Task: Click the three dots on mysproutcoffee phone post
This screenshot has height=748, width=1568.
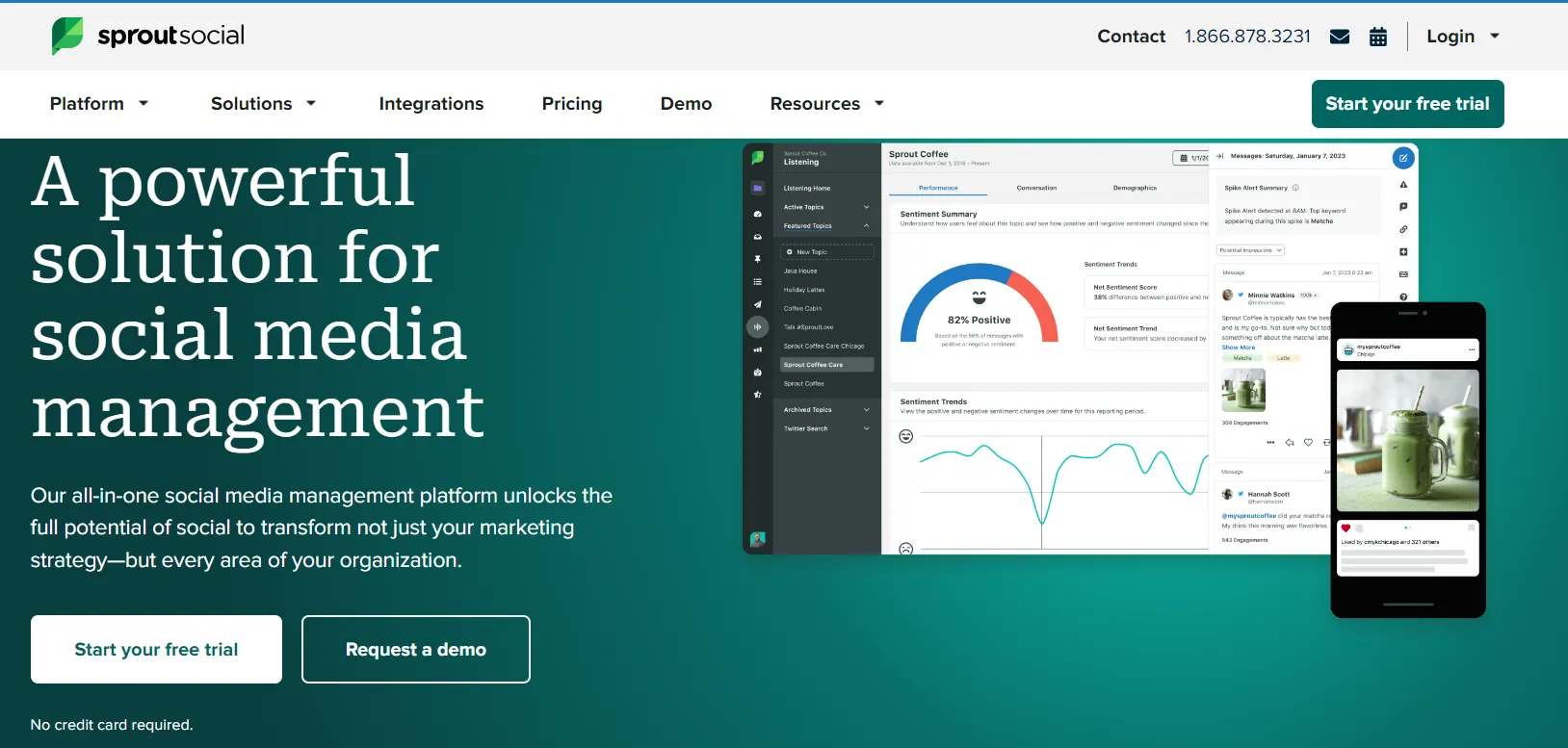Action: 1471,349
